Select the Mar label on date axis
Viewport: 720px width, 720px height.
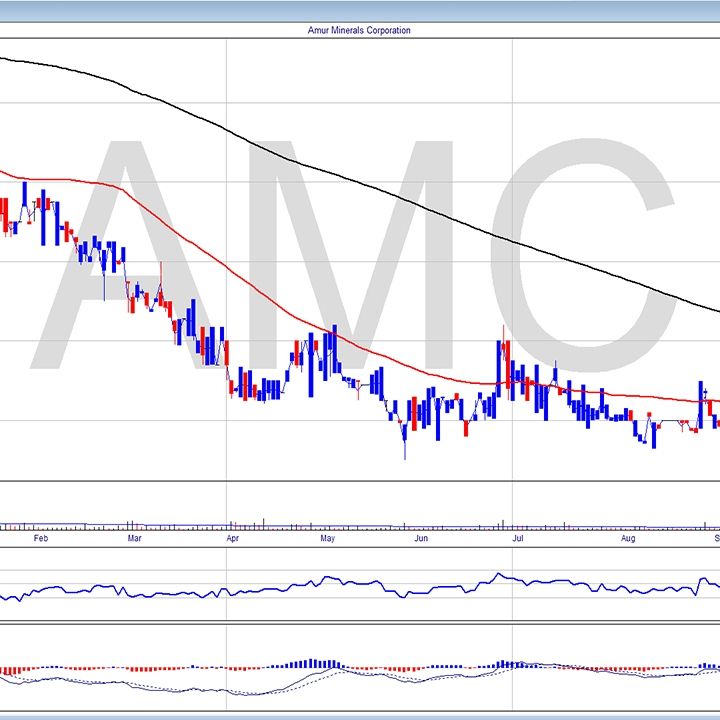click(135, 539)
